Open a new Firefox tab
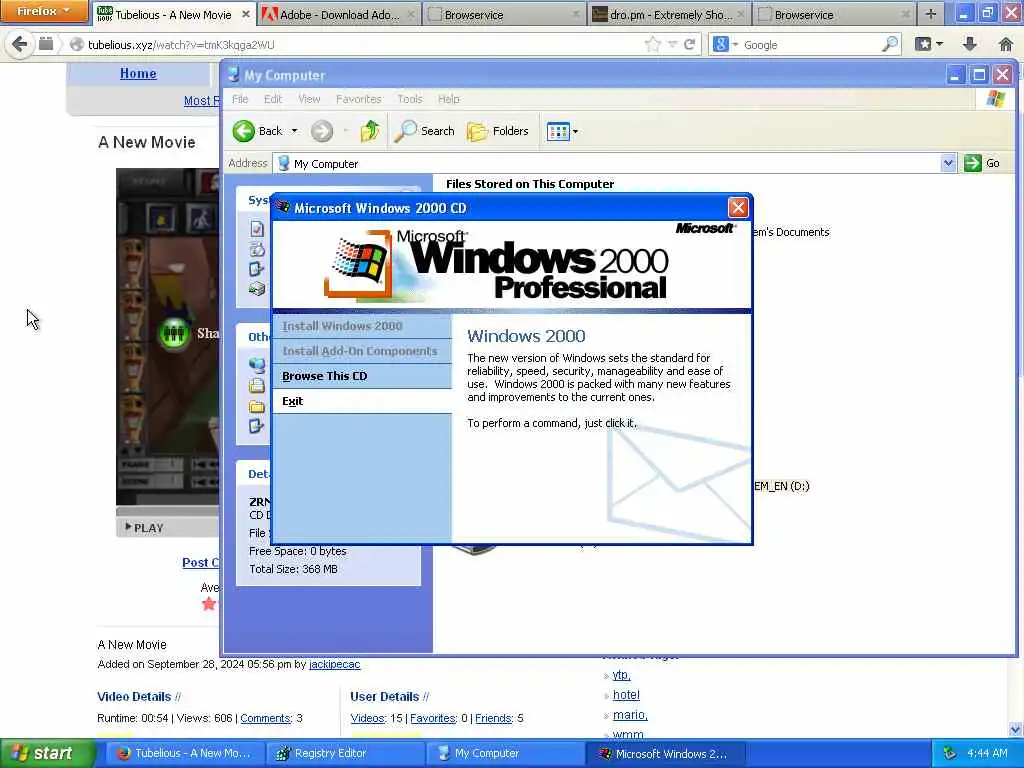The width and height of the screenshot is (1024, 768). pos(931,14)
